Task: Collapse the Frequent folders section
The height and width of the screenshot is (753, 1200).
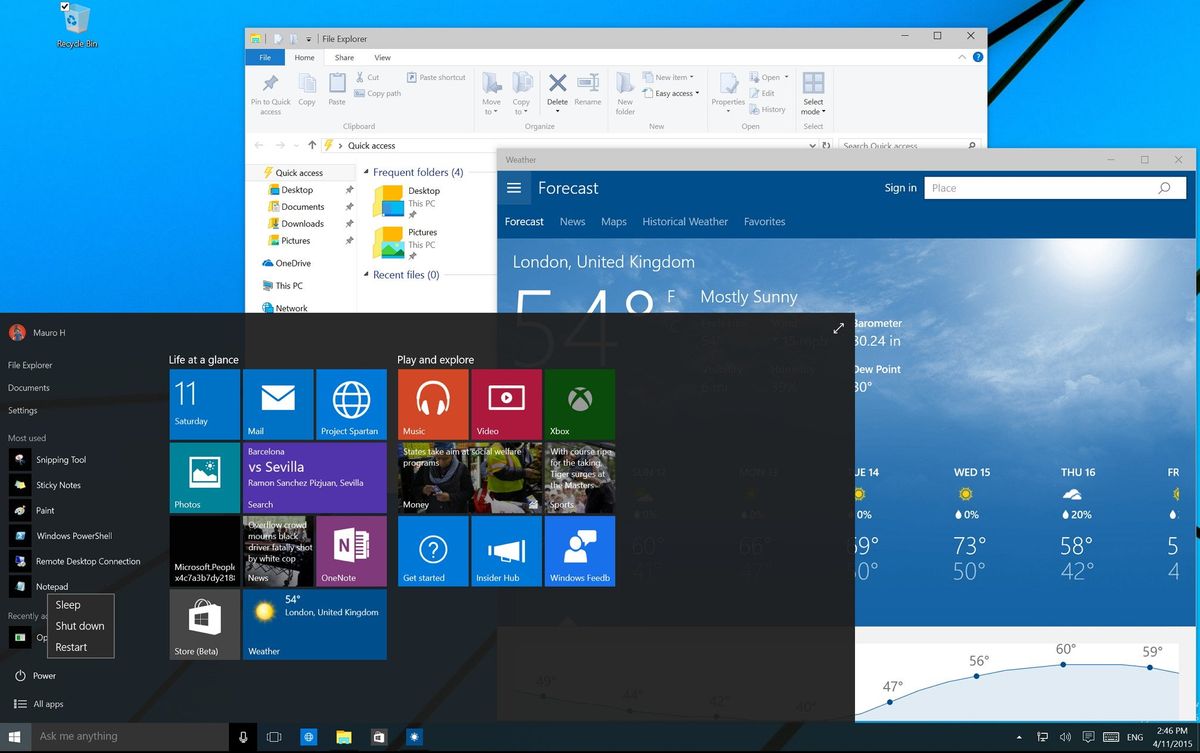Action: 367,172
